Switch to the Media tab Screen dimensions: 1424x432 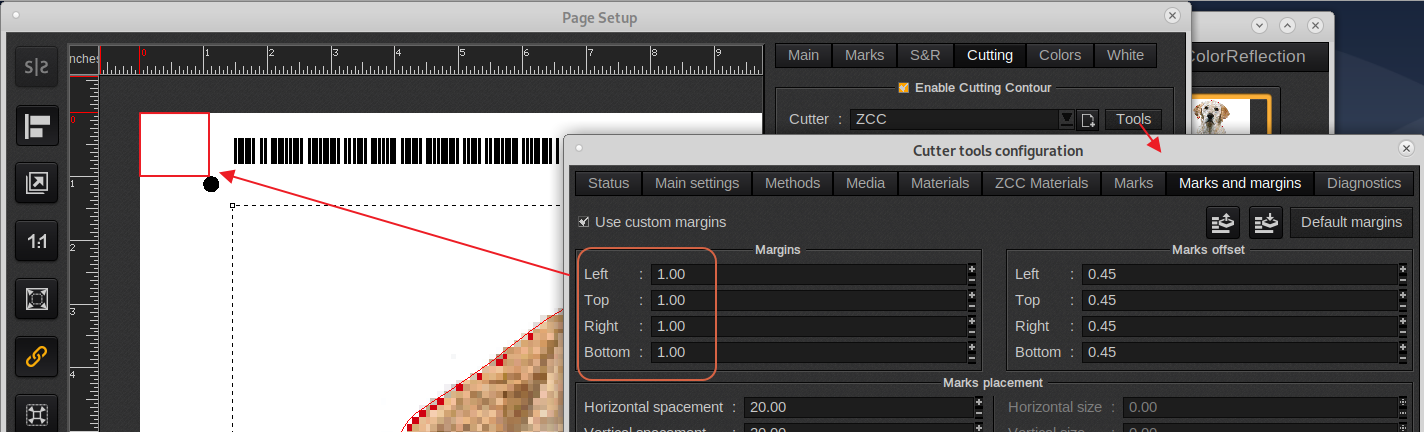[865, 183]
